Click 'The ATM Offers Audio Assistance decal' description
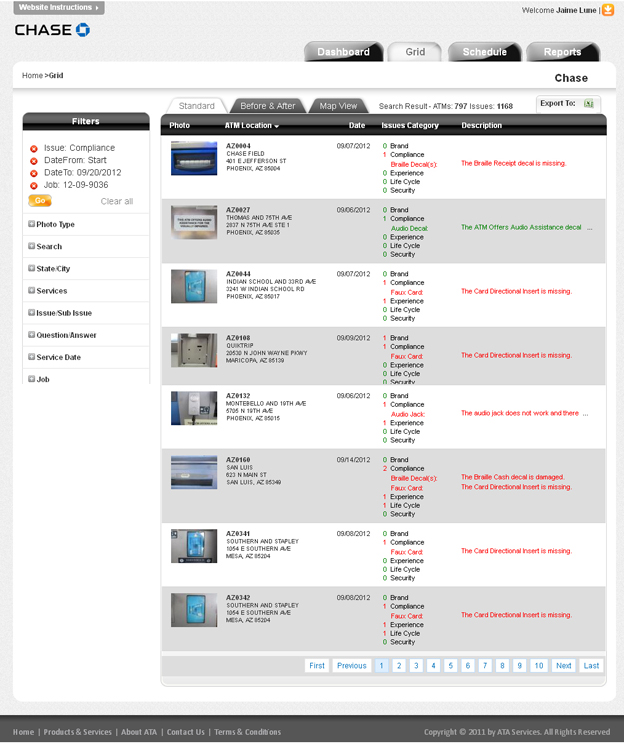 point(521,227)
